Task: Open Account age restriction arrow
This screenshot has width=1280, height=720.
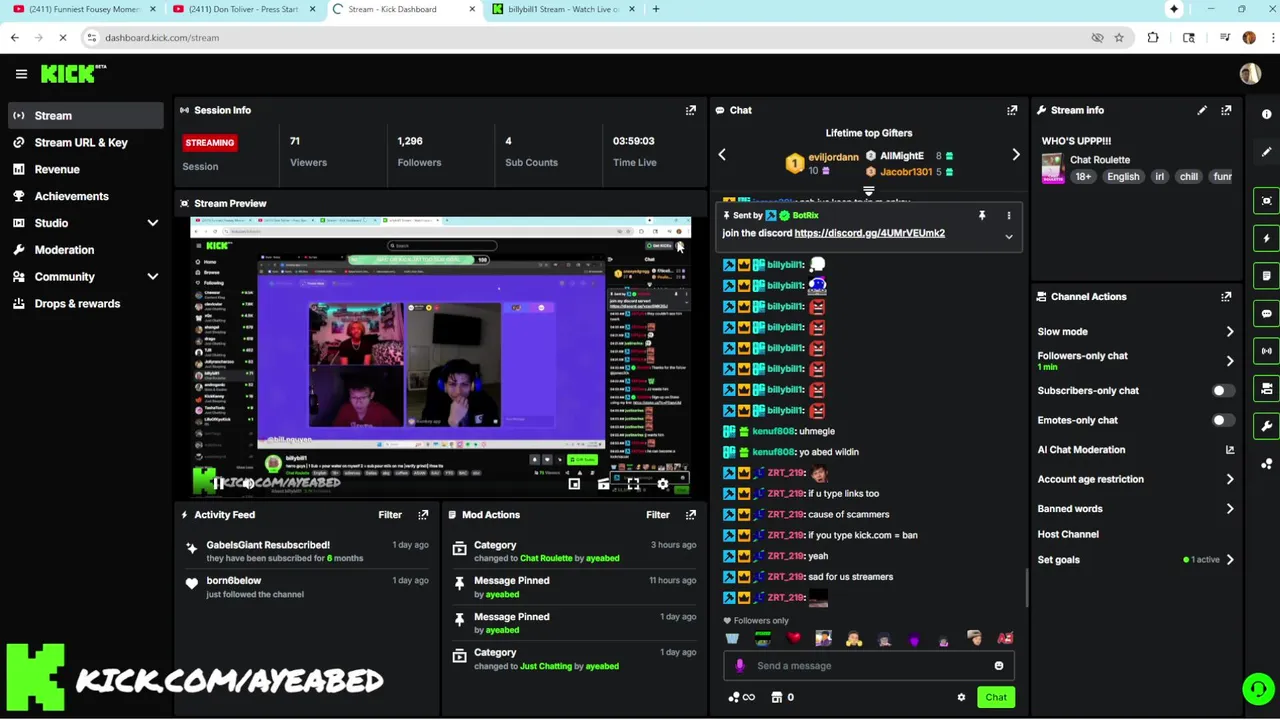Action: [1230, 480]
